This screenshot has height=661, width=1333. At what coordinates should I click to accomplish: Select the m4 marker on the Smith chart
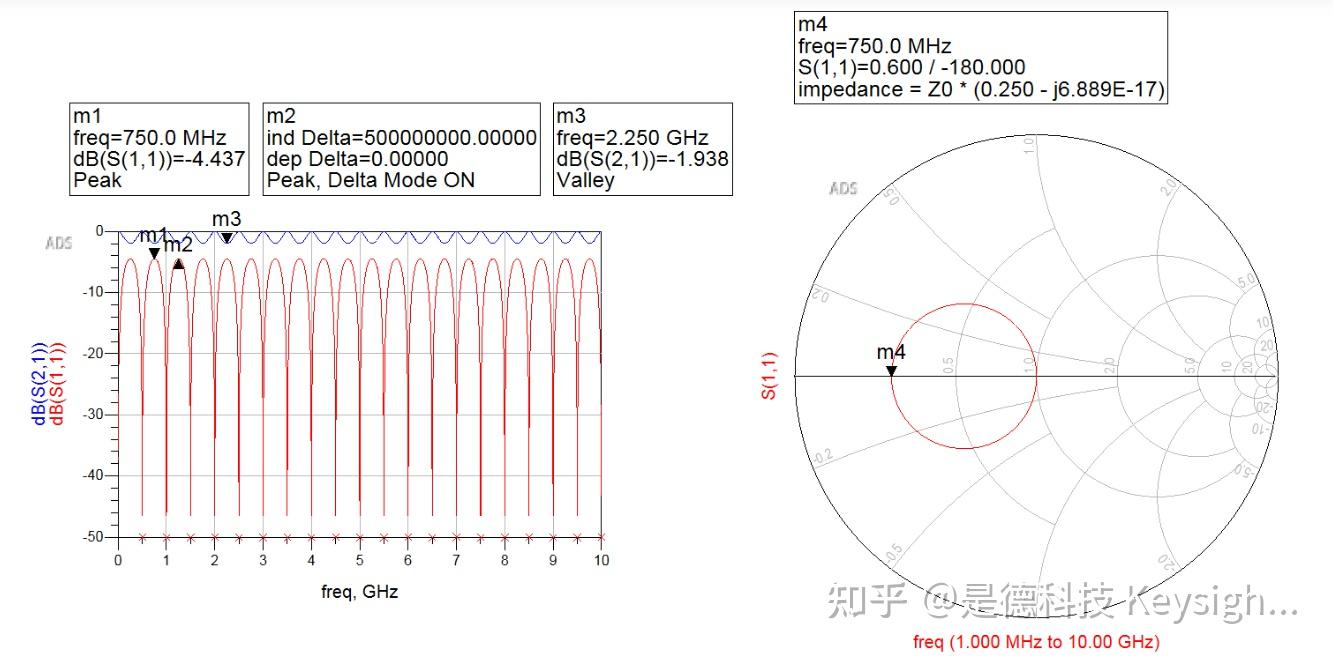[x=890, y=371]
